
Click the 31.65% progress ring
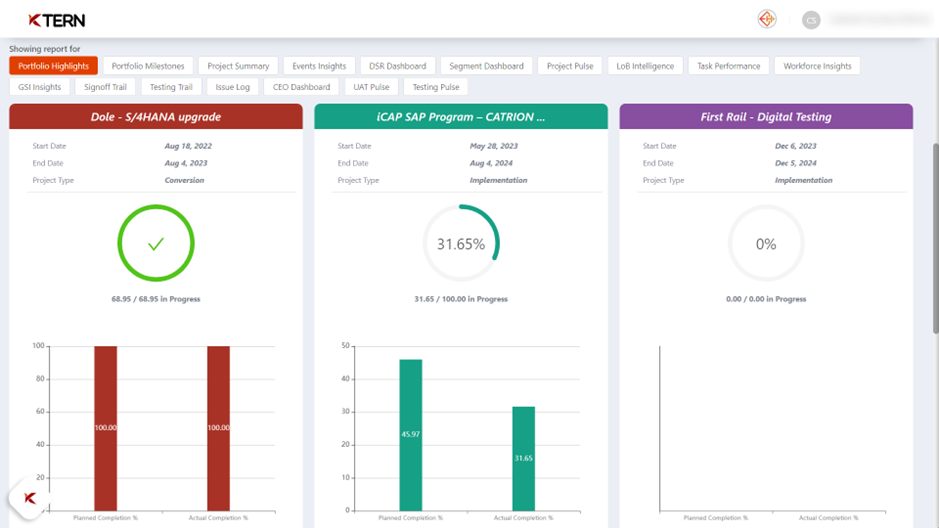click(461, 244)
